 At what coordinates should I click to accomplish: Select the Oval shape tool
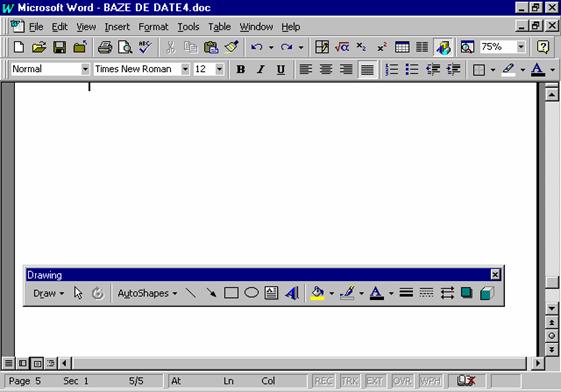(252, 293)
